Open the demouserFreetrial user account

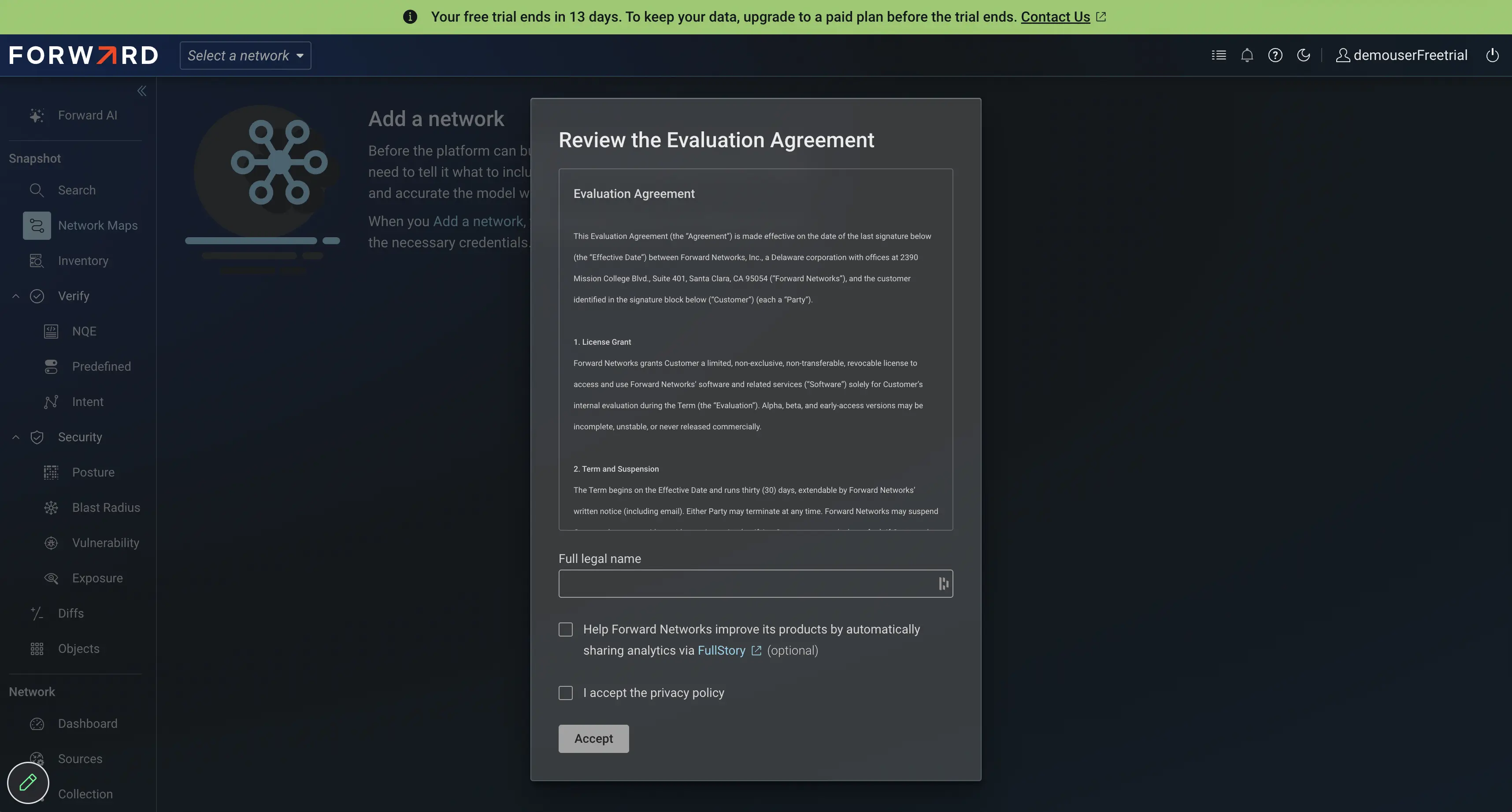(1402, 55)
